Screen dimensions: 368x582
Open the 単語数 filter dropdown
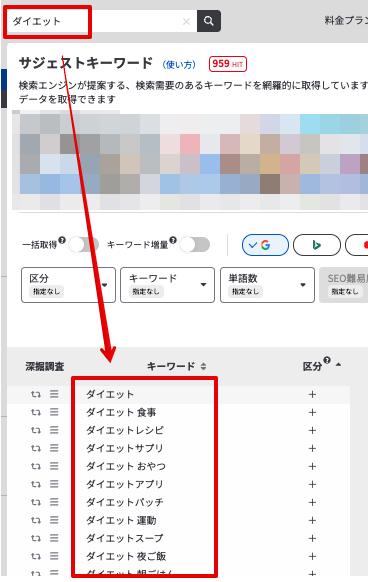coord(267,285)
